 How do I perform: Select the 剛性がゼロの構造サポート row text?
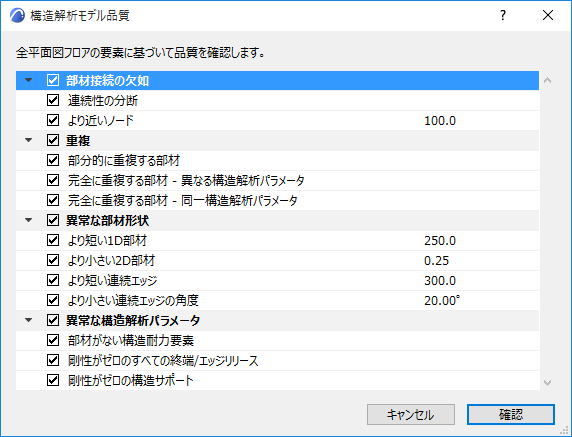[131, 381]
